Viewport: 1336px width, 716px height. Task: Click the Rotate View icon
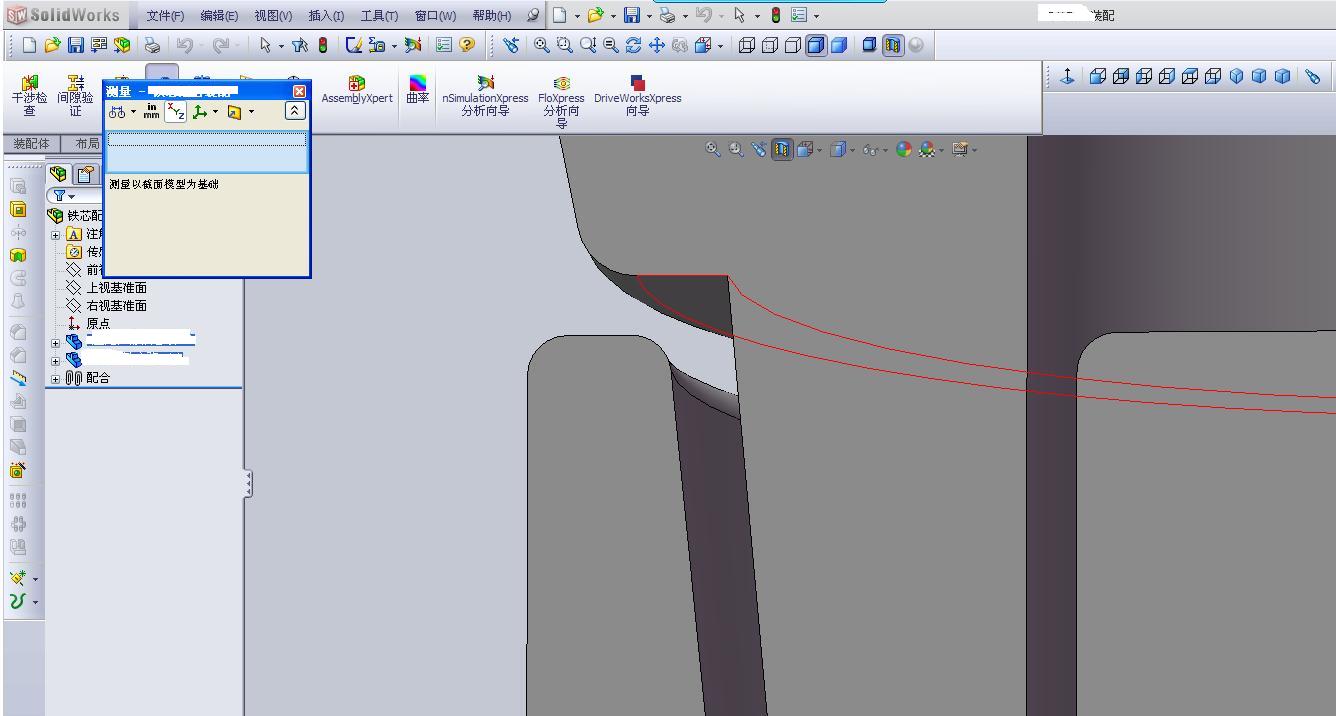633,45
